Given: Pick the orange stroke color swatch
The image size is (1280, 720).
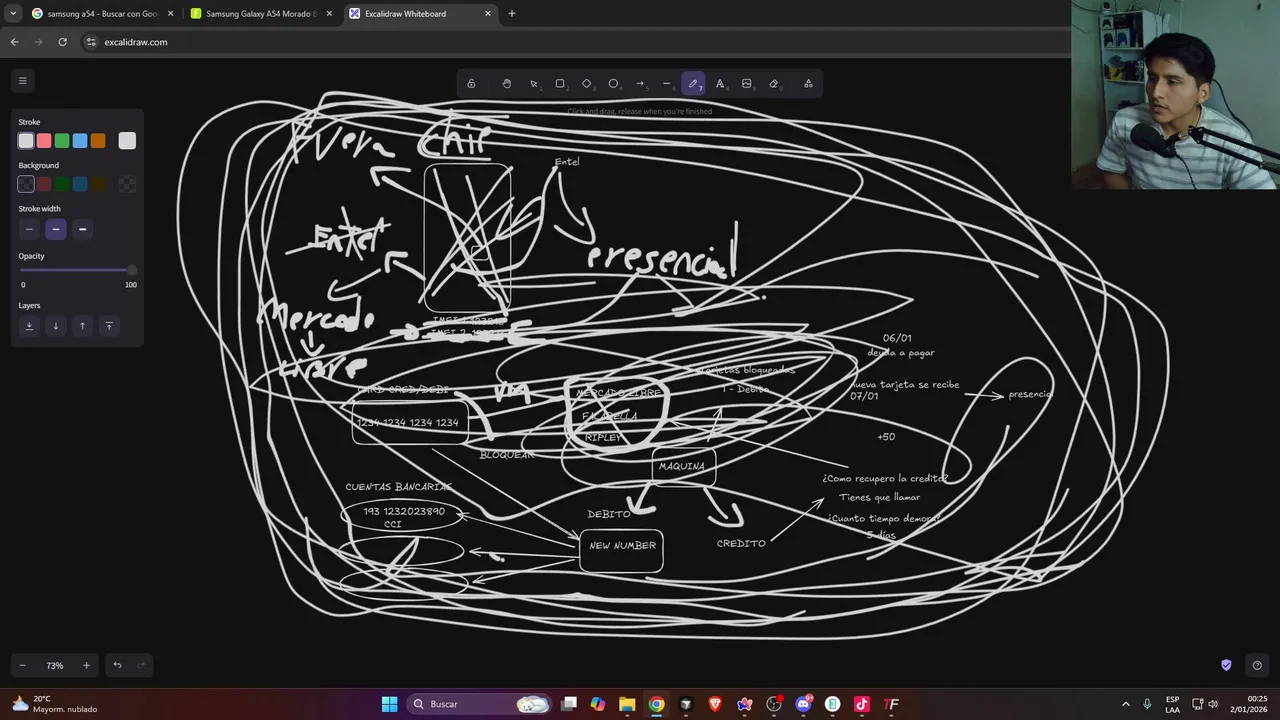Looking at the screenshot, I should coord(98,141).
